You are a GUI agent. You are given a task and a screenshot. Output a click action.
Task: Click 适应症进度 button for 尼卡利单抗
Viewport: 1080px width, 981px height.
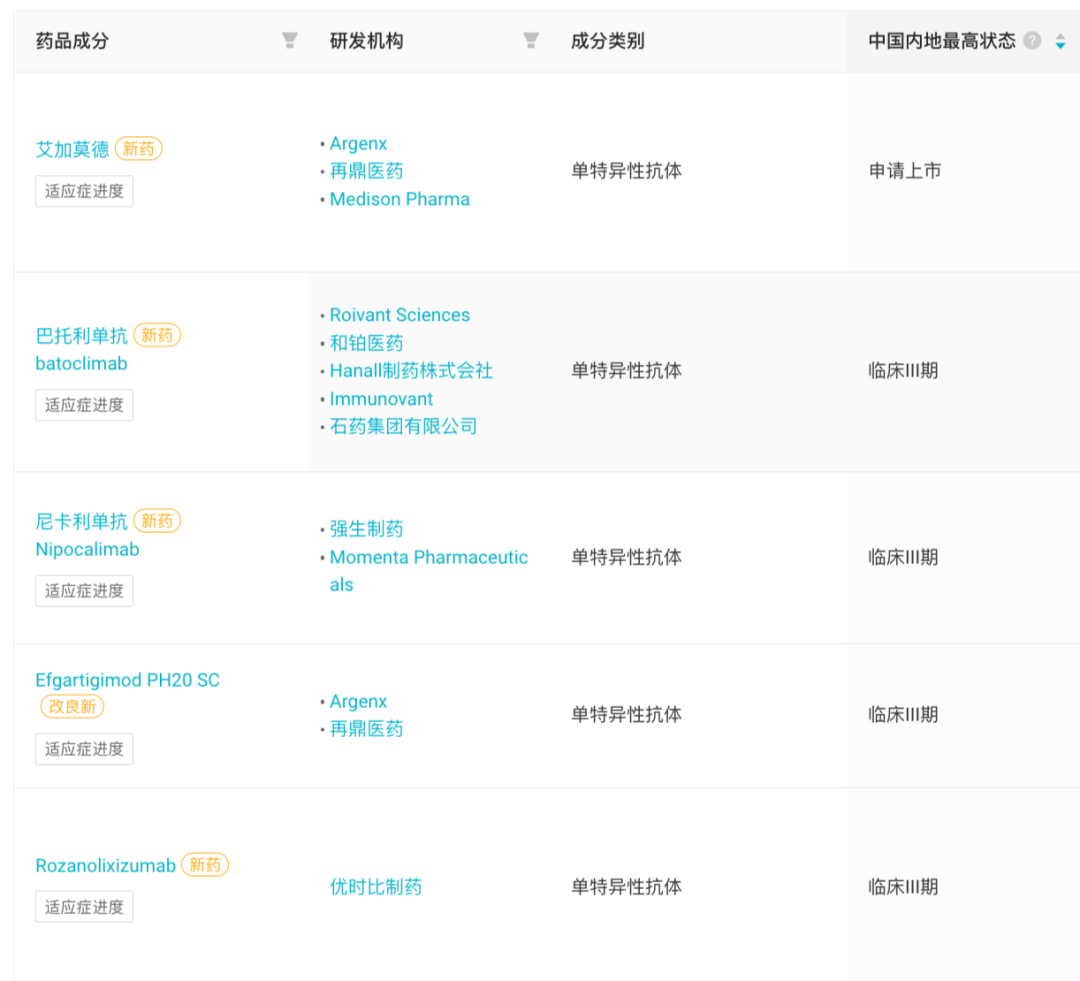coord(84,590)
